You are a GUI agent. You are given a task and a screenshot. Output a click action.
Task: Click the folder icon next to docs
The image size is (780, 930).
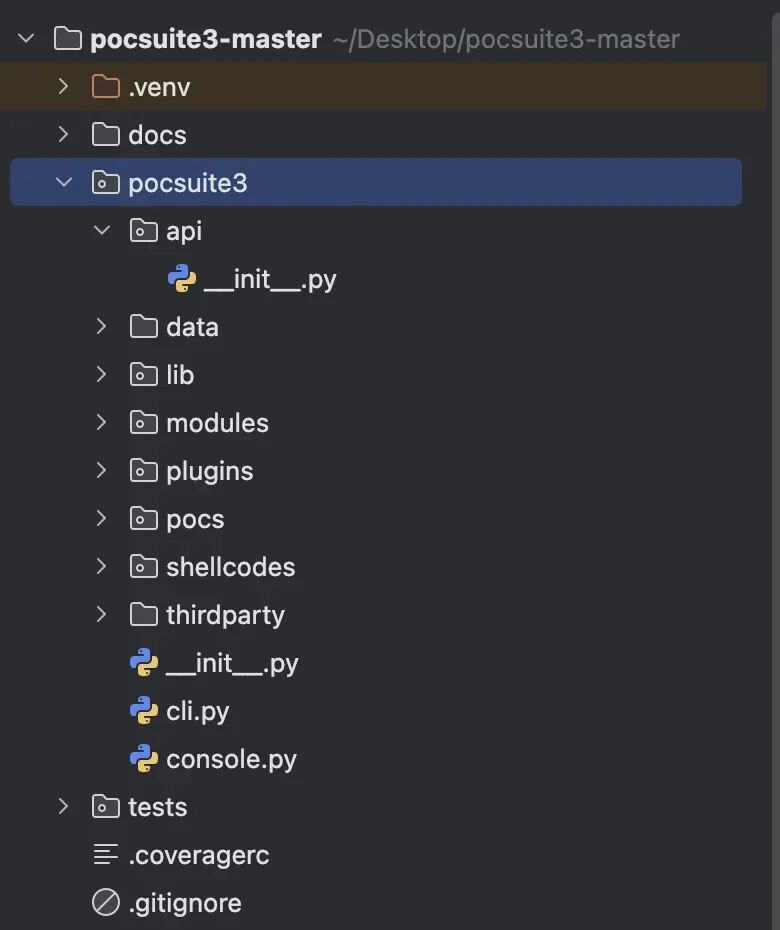pyautogui.click(x=105, y=134)
